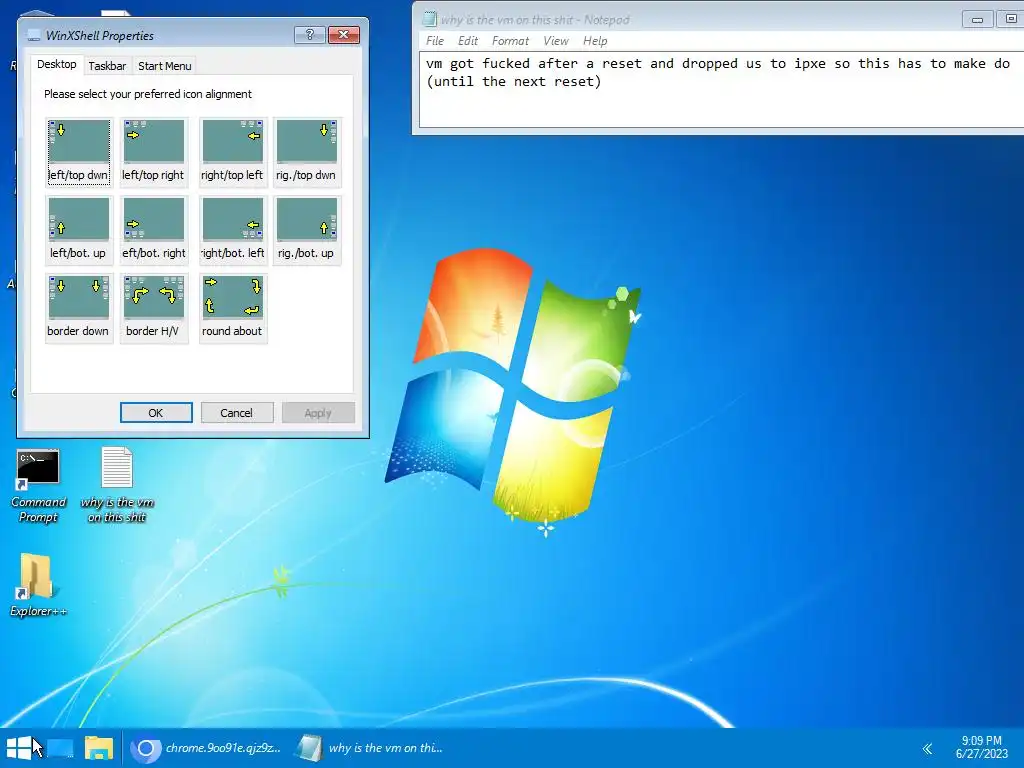
Task: Switch to the Desktop tab
Action: click(x=56, y=65)
